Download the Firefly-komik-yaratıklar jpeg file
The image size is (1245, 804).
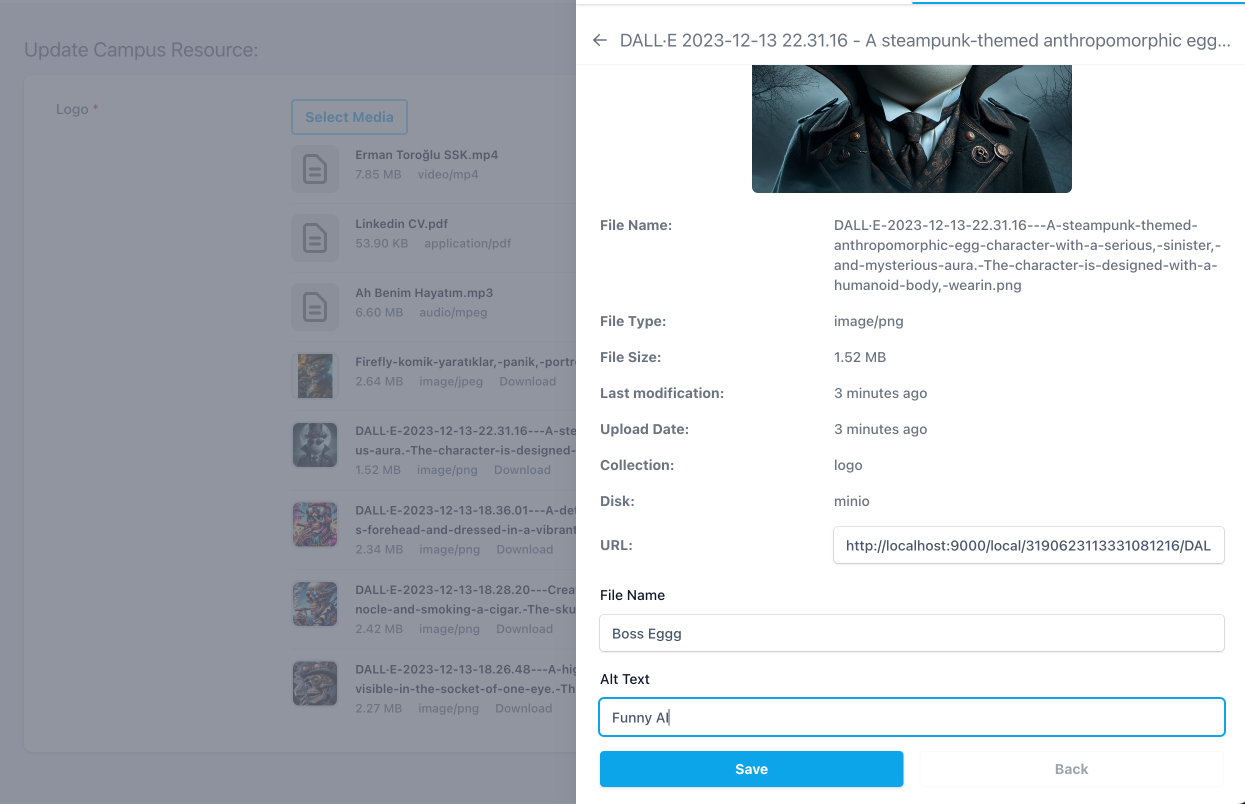(x=528, y=382)
